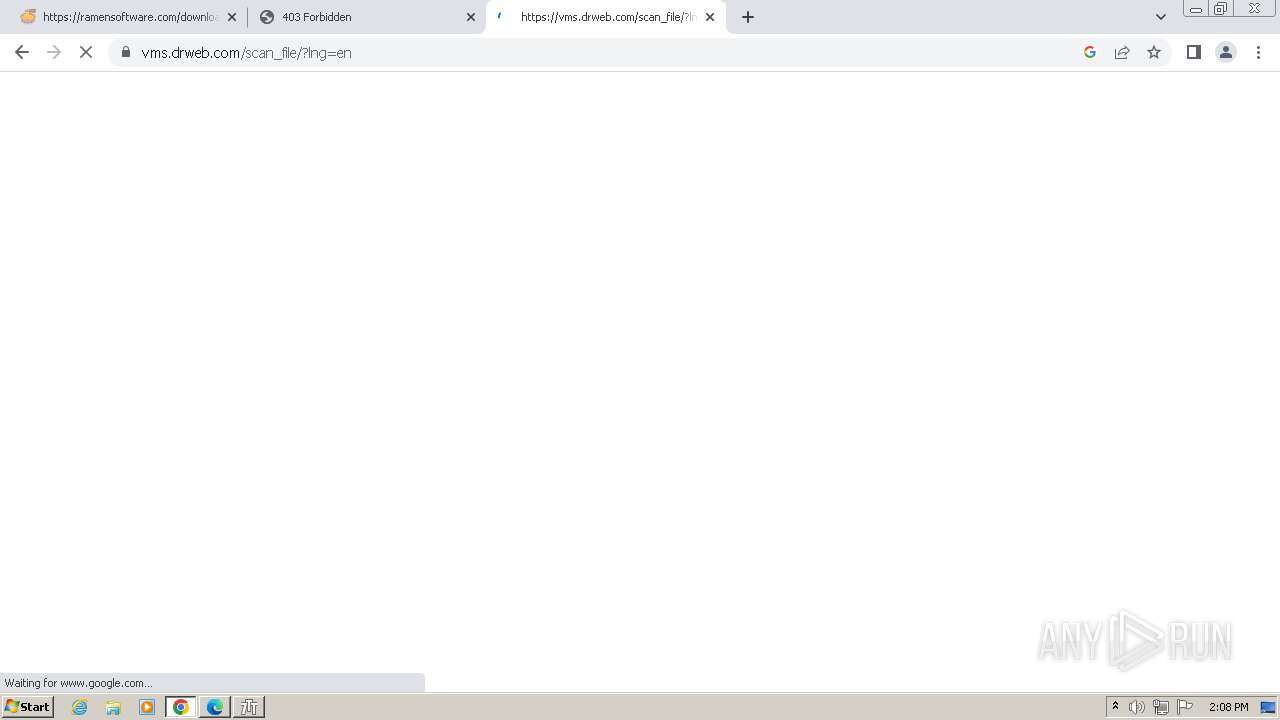This screenshot has width=1280, height=720.
Task: Open Action Center flag icon
Action: coord(1185,707)
